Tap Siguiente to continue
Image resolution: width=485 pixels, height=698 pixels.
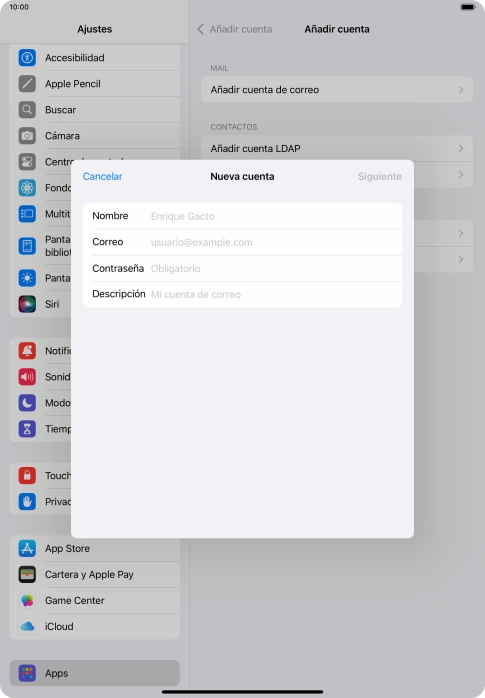[x=380, y=176]
